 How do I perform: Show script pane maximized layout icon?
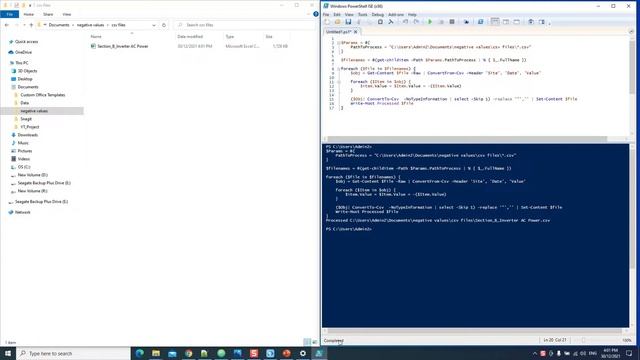coord(516,22)
